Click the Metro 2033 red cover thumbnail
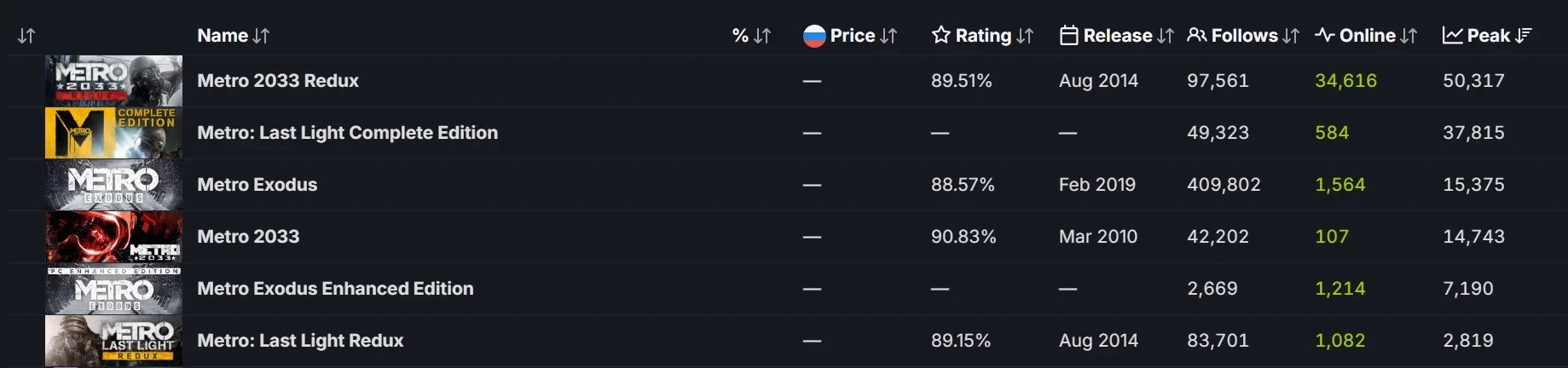Screen dimensions: 1568x368 point(113,237)
